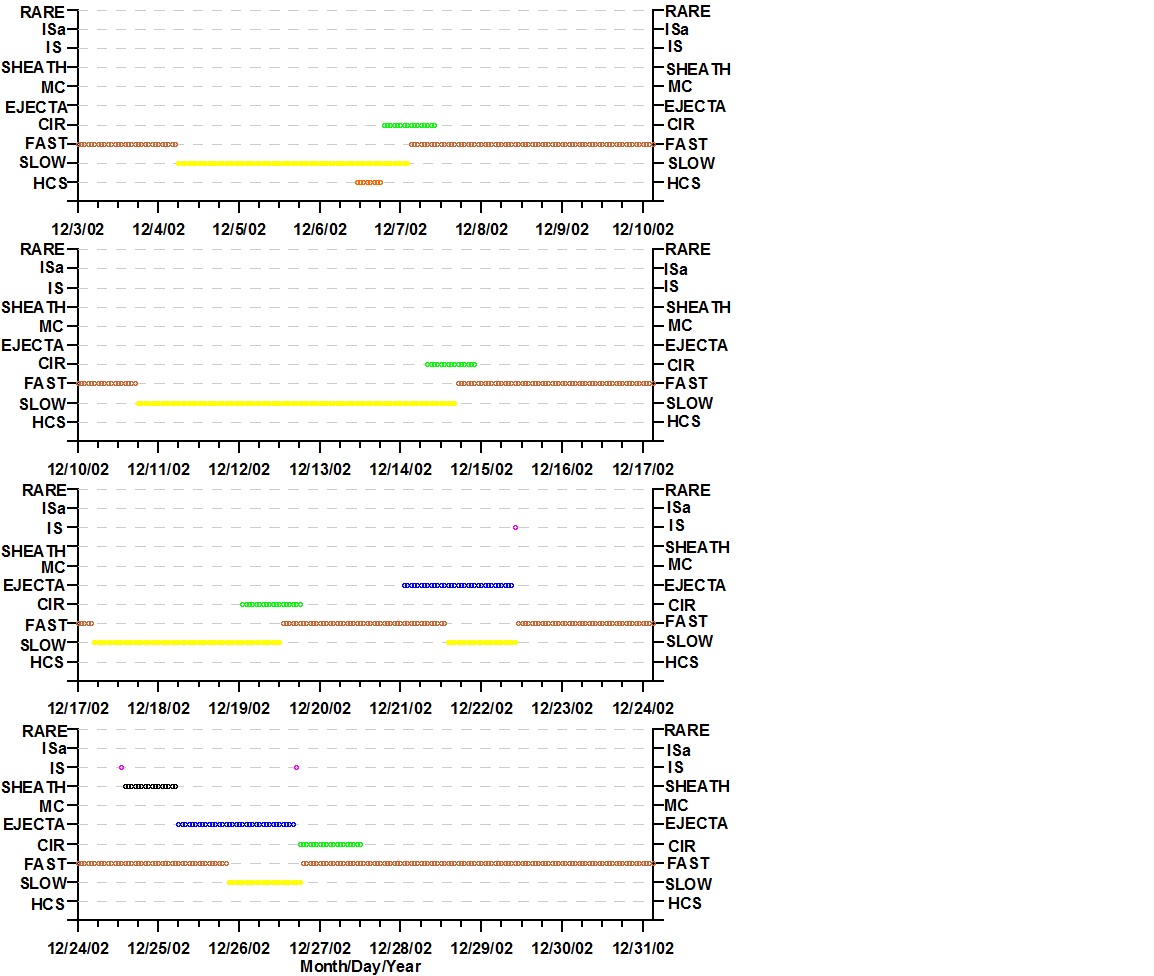Click the 12/30/02 date label
The width and height of the screenshot is (1154, 976).
click(x=562, y=949)
